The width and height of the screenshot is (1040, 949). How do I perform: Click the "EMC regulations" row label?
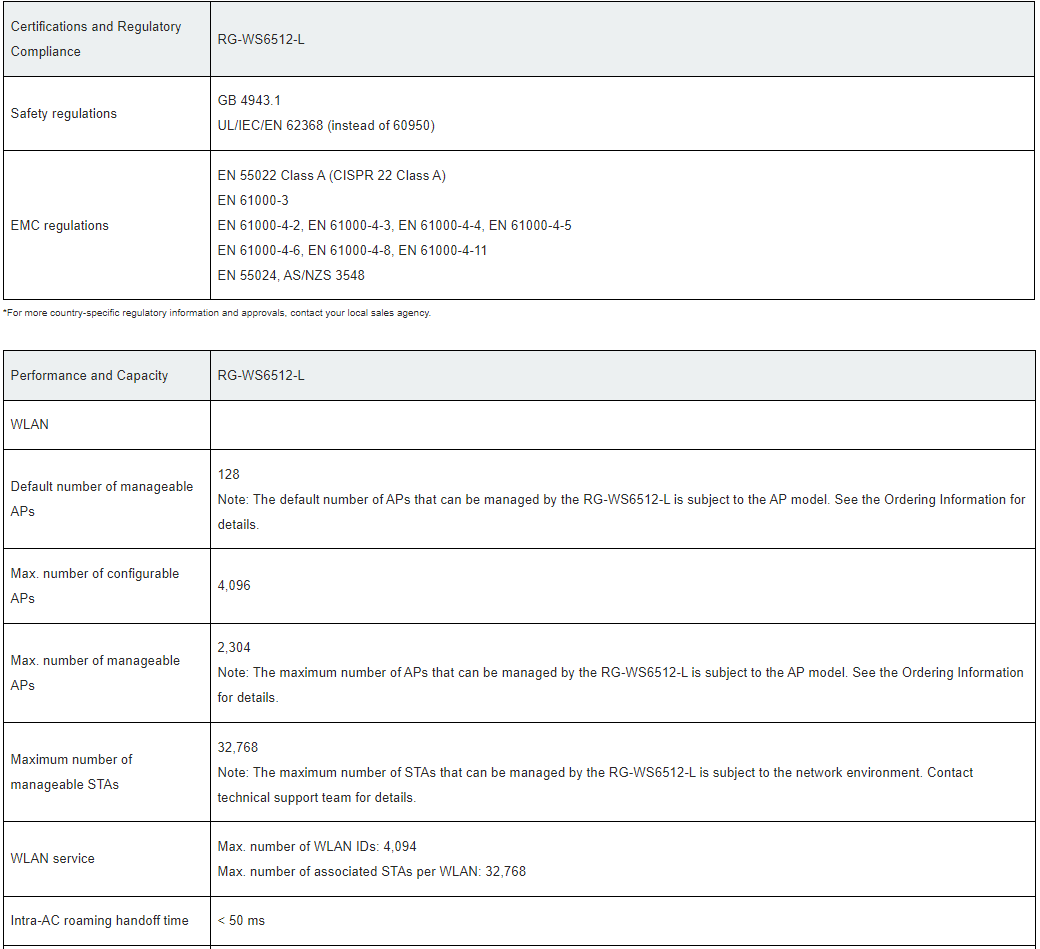click(x=60, y=225)
